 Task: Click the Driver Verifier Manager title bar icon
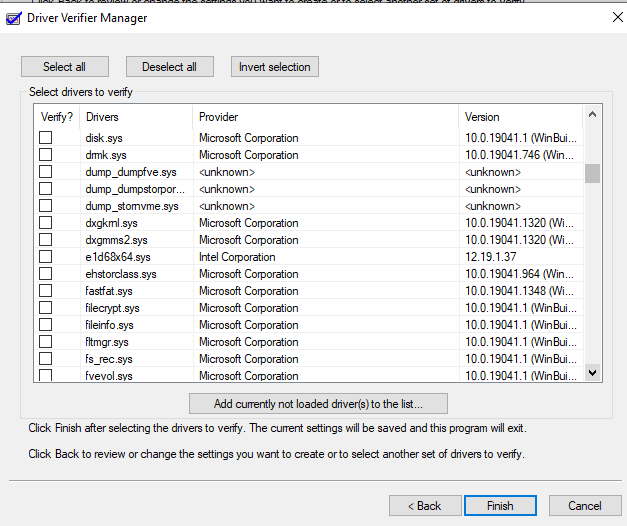click(13, 17)
